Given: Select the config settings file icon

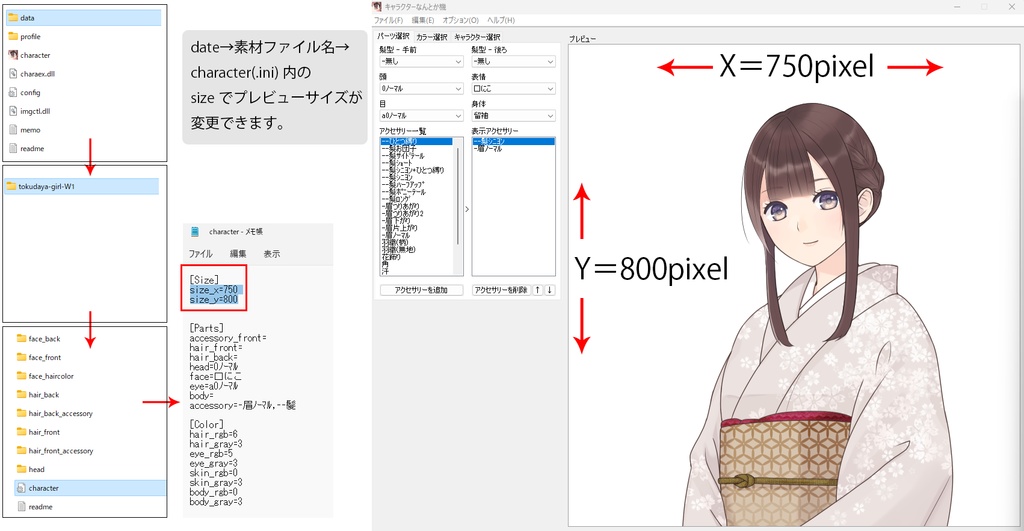Looking at the screenshot, I should [12, 92].
